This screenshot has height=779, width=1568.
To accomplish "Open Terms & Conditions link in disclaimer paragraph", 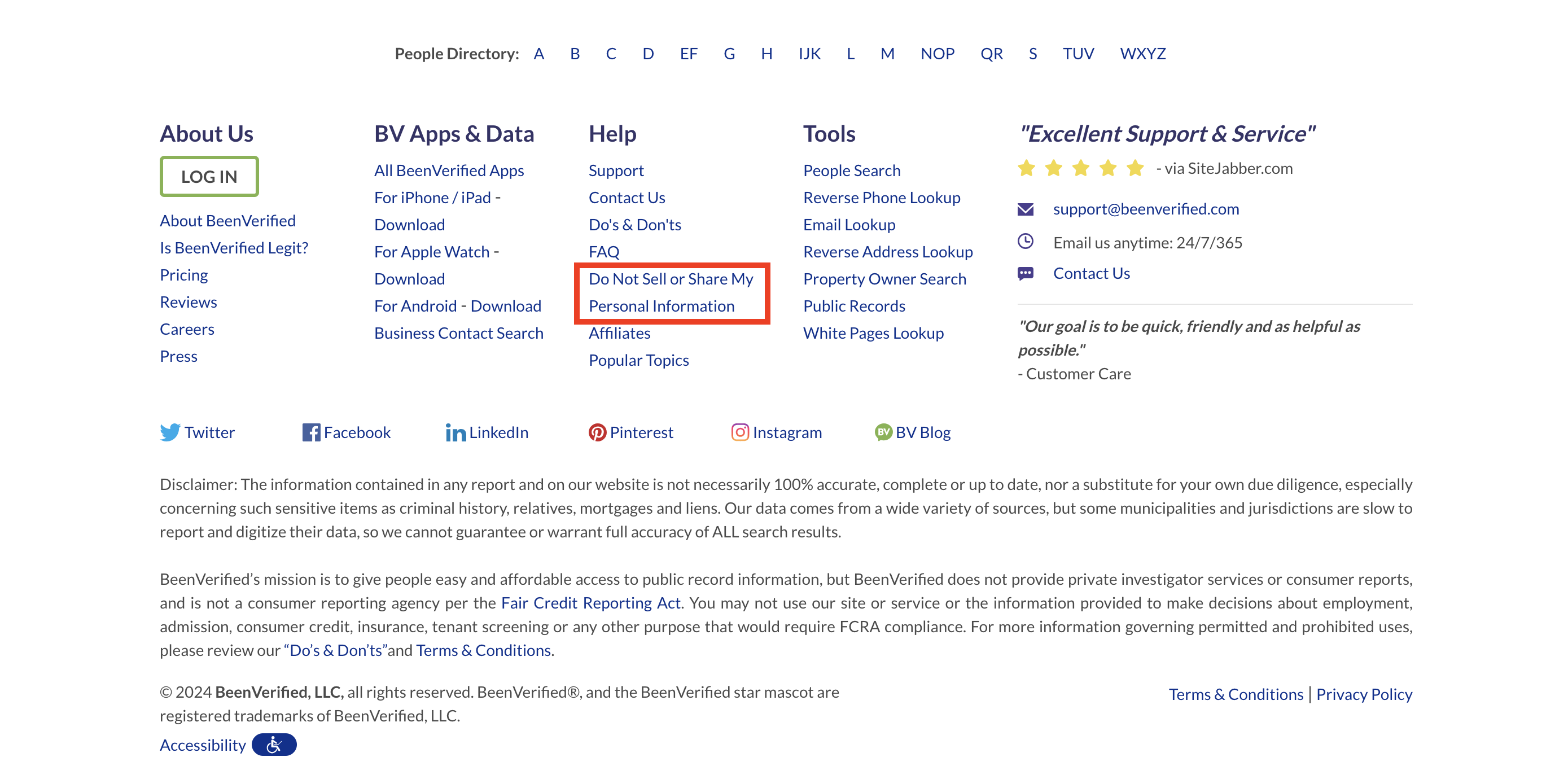I will pos(483,650).
